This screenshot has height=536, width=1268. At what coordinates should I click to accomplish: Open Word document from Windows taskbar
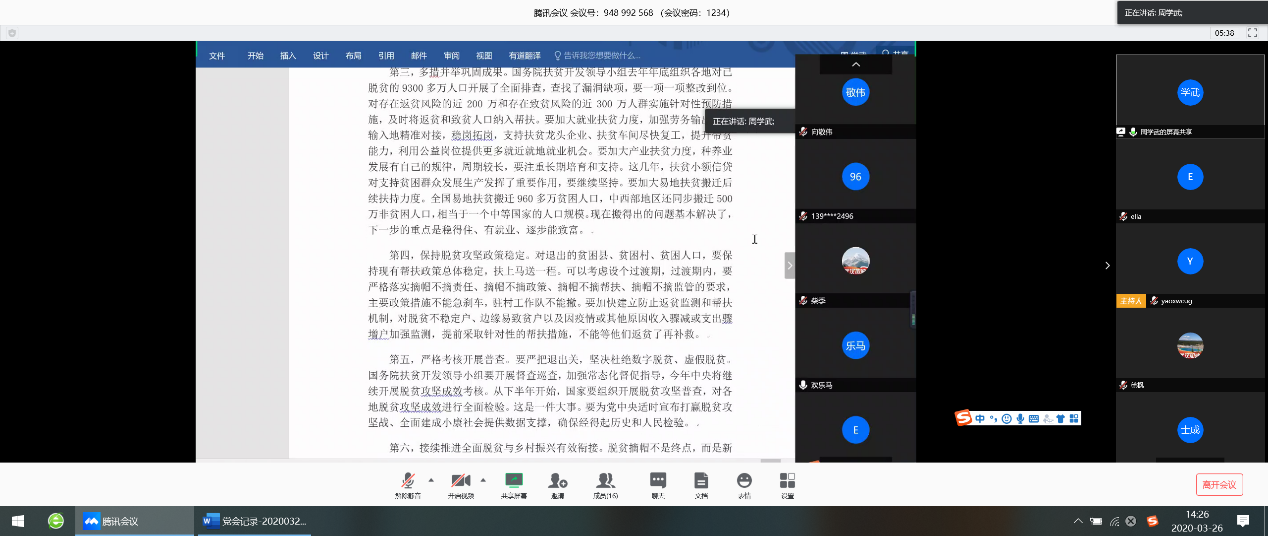[254, 521]
